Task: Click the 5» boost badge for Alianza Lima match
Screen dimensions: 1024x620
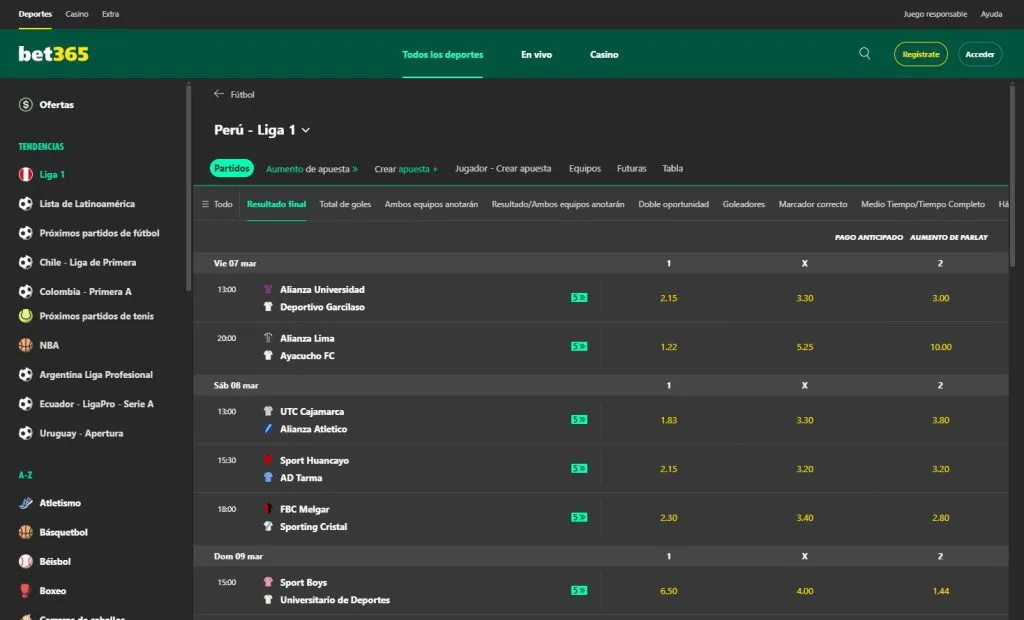Action: (x=577, y=346)
